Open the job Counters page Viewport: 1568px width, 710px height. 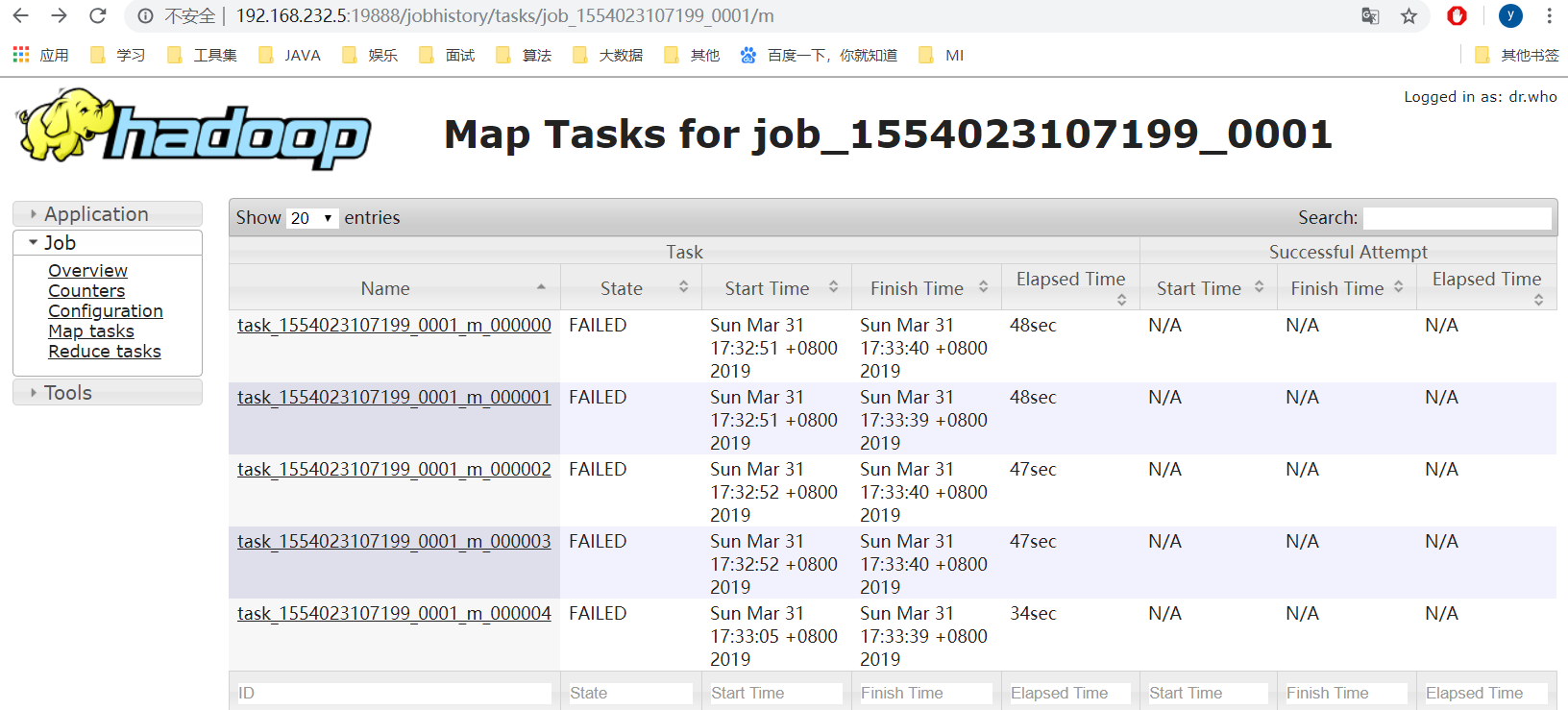point(86,291)
